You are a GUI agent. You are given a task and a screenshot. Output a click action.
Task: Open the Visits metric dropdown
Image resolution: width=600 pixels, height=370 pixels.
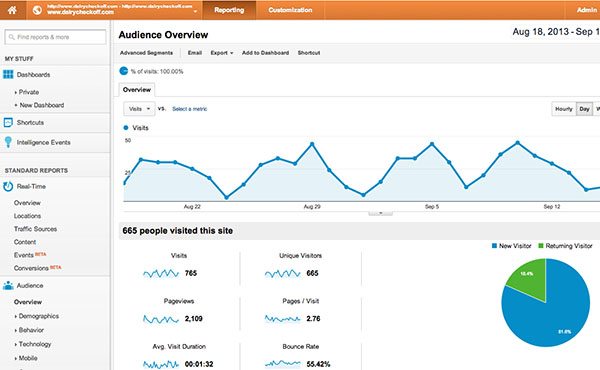coord(139,109)
